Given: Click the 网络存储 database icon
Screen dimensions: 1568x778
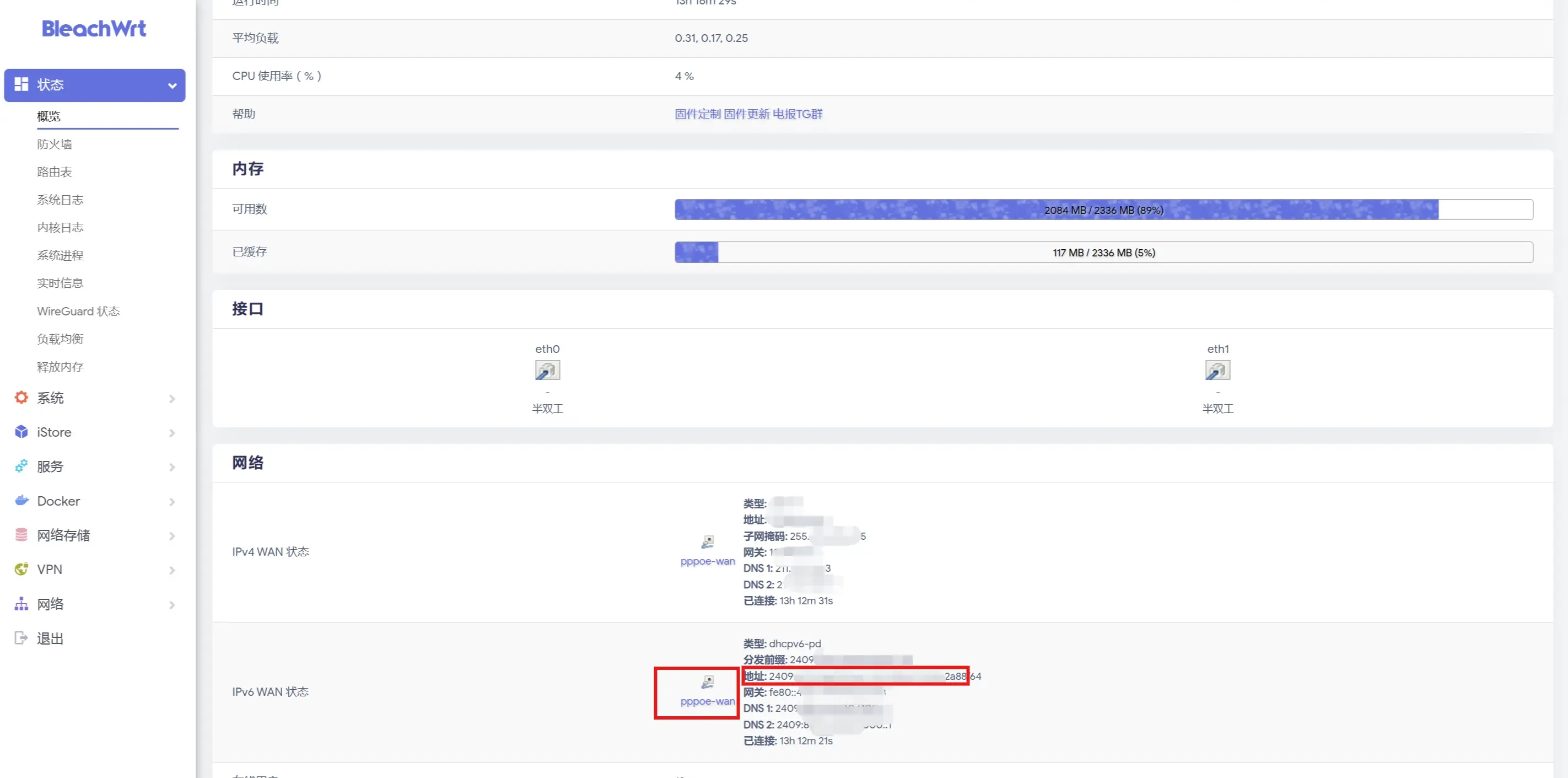Looking at the screenshot, I should coord(21,534).
